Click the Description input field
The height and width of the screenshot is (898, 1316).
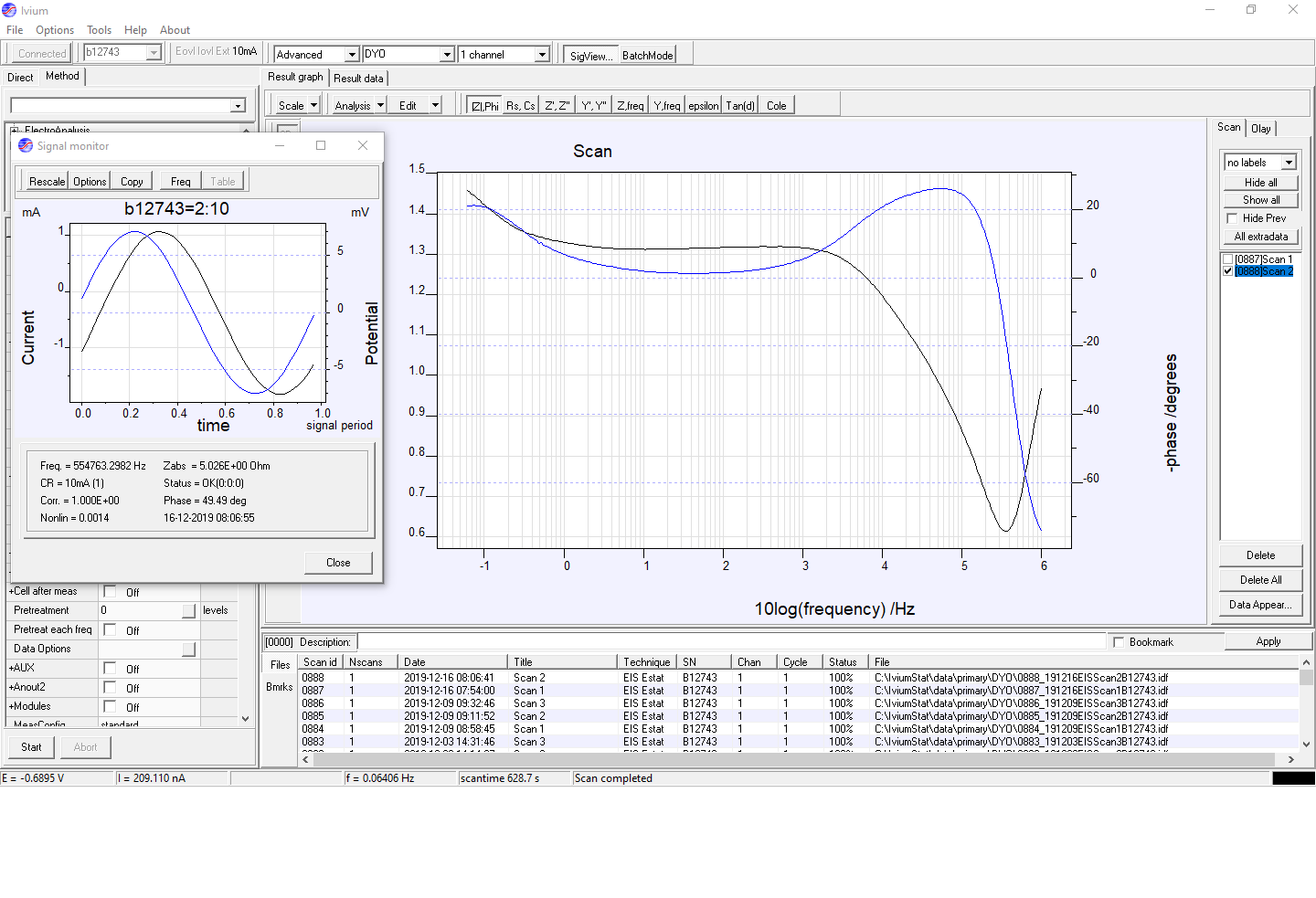point(731,642)
